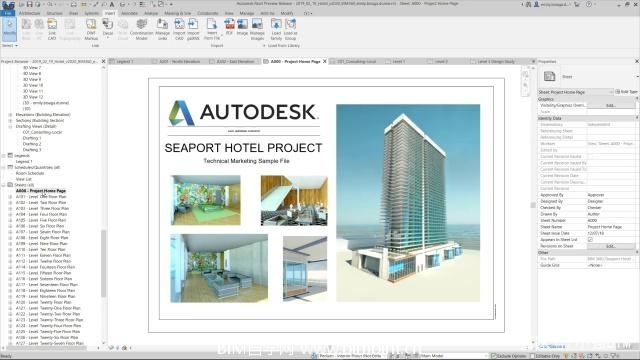The width and height of the screenshot is (640, 360).
Task: Select A101 - Level One Floor Plan sheet
Action: (41, 197)
